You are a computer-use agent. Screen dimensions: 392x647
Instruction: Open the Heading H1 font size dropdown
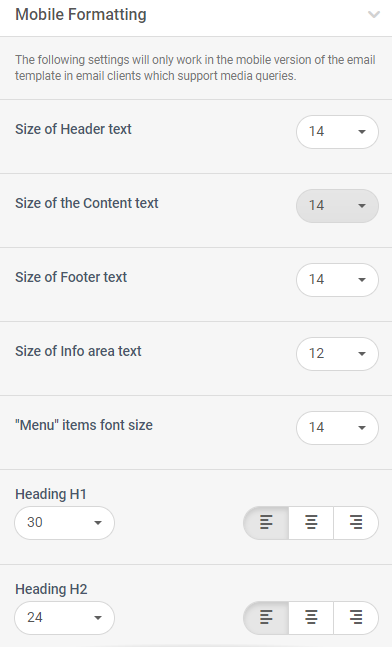64,523
